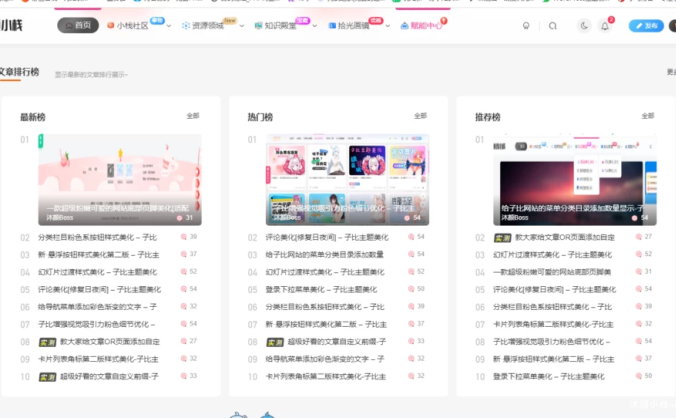
Task: View all entries in 推荐榜 via 全部
Action: (x=648, y=115)
